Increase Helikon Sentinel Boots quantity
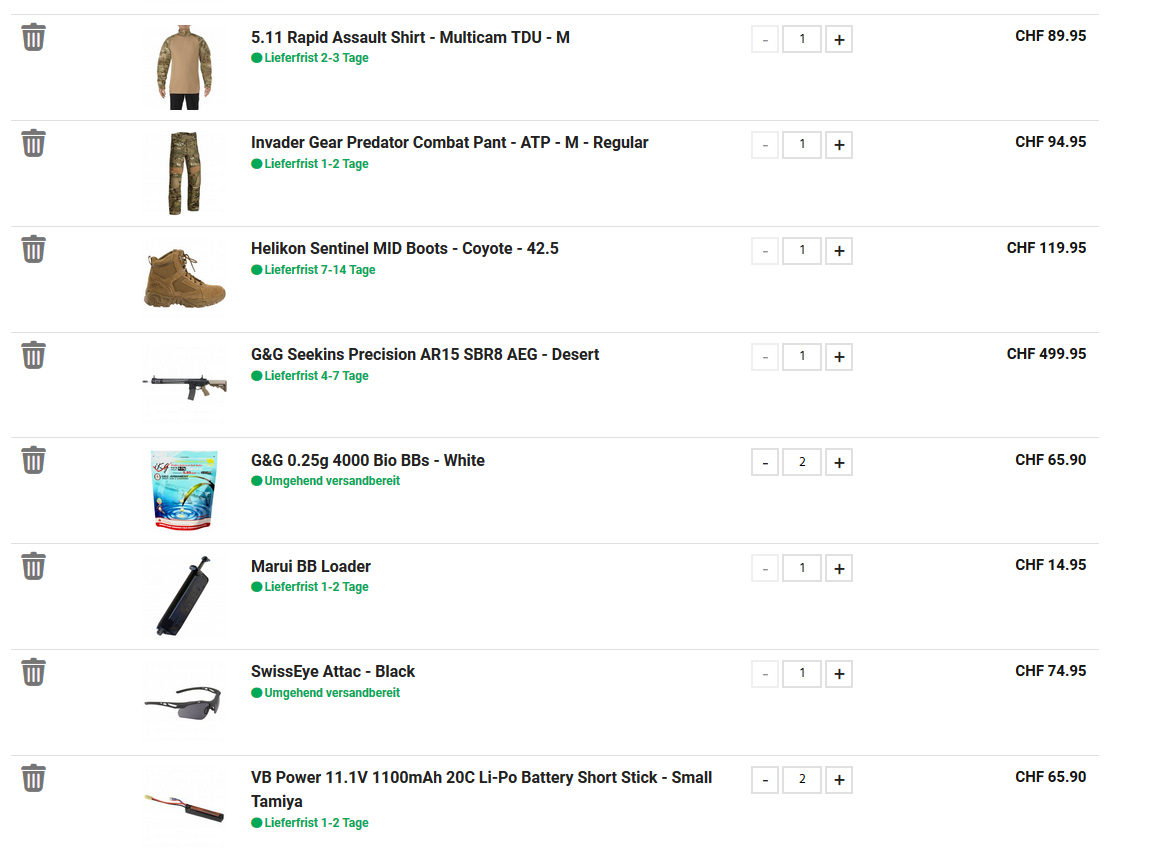Screen dimensions: 1168x860 (839, 251)
